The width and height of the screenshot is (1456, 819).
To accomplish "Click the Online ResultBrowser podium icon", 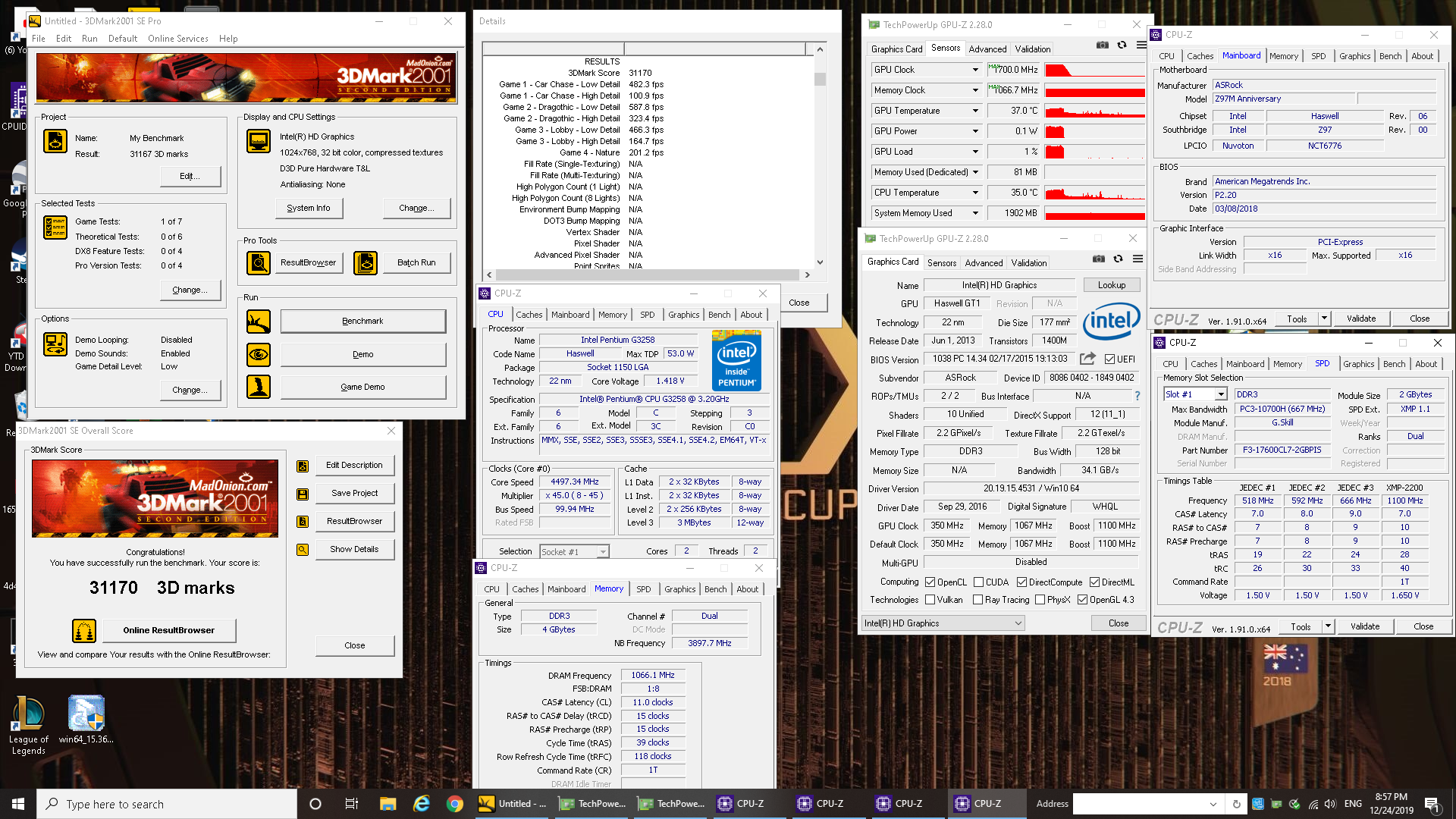I will 84,630.
